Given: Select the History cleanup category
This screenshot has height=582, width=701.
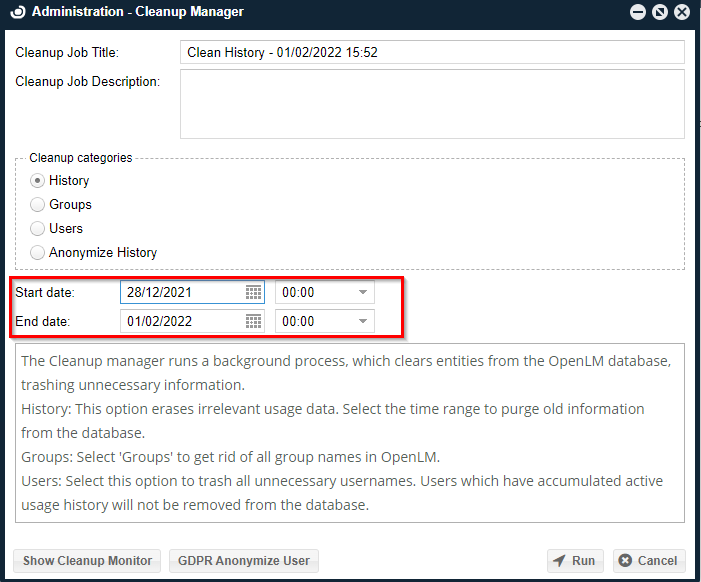Looking at the screenshot, I should 38,181.
